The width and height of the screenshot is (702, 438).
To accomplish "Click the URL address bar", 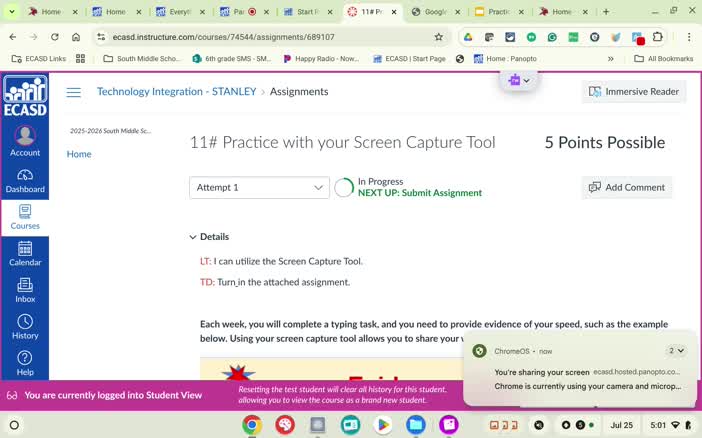I will [x=270, y=37].
